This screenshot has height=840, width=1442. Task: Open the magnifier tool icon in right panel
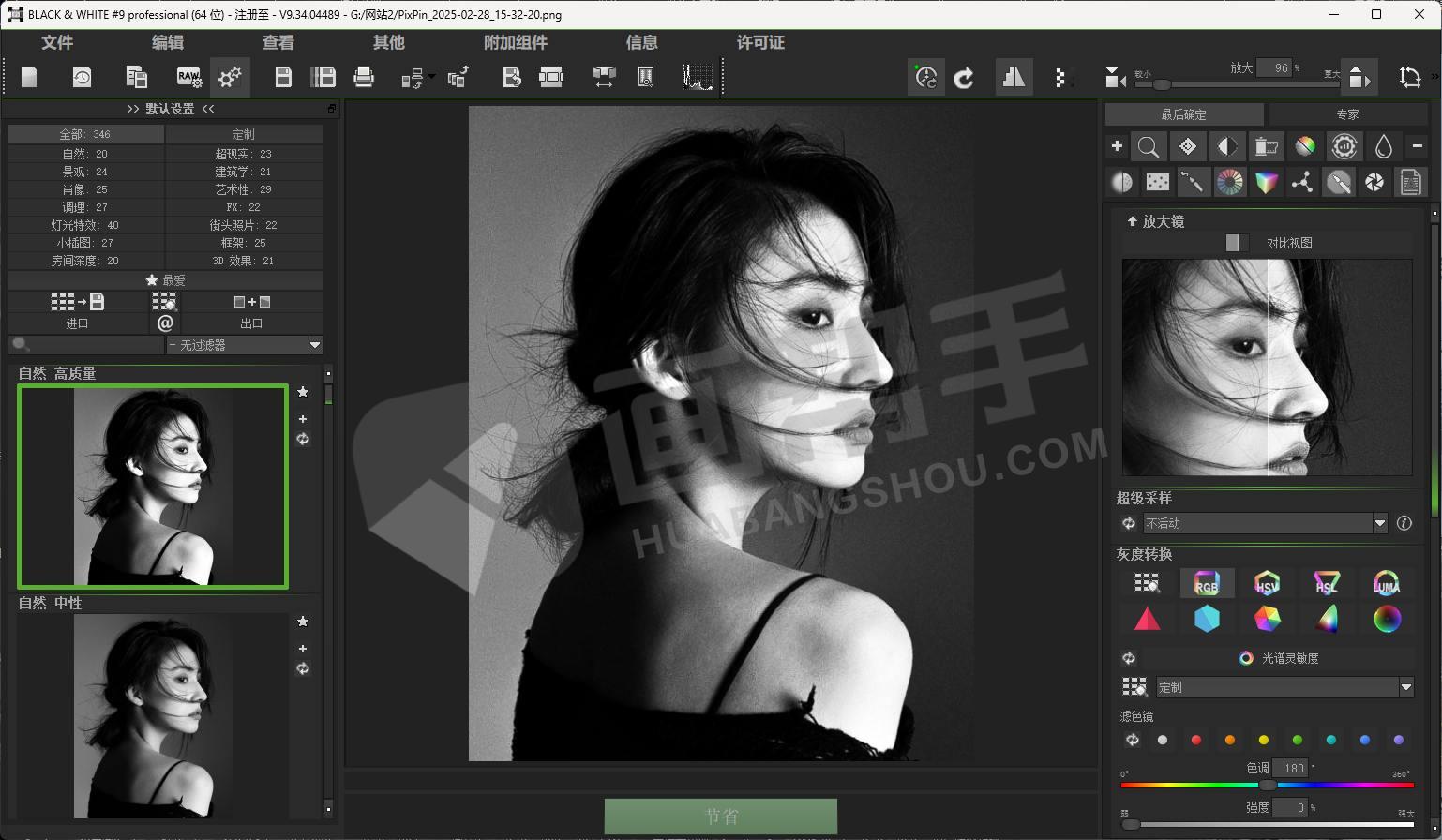tap(1149, 146)
